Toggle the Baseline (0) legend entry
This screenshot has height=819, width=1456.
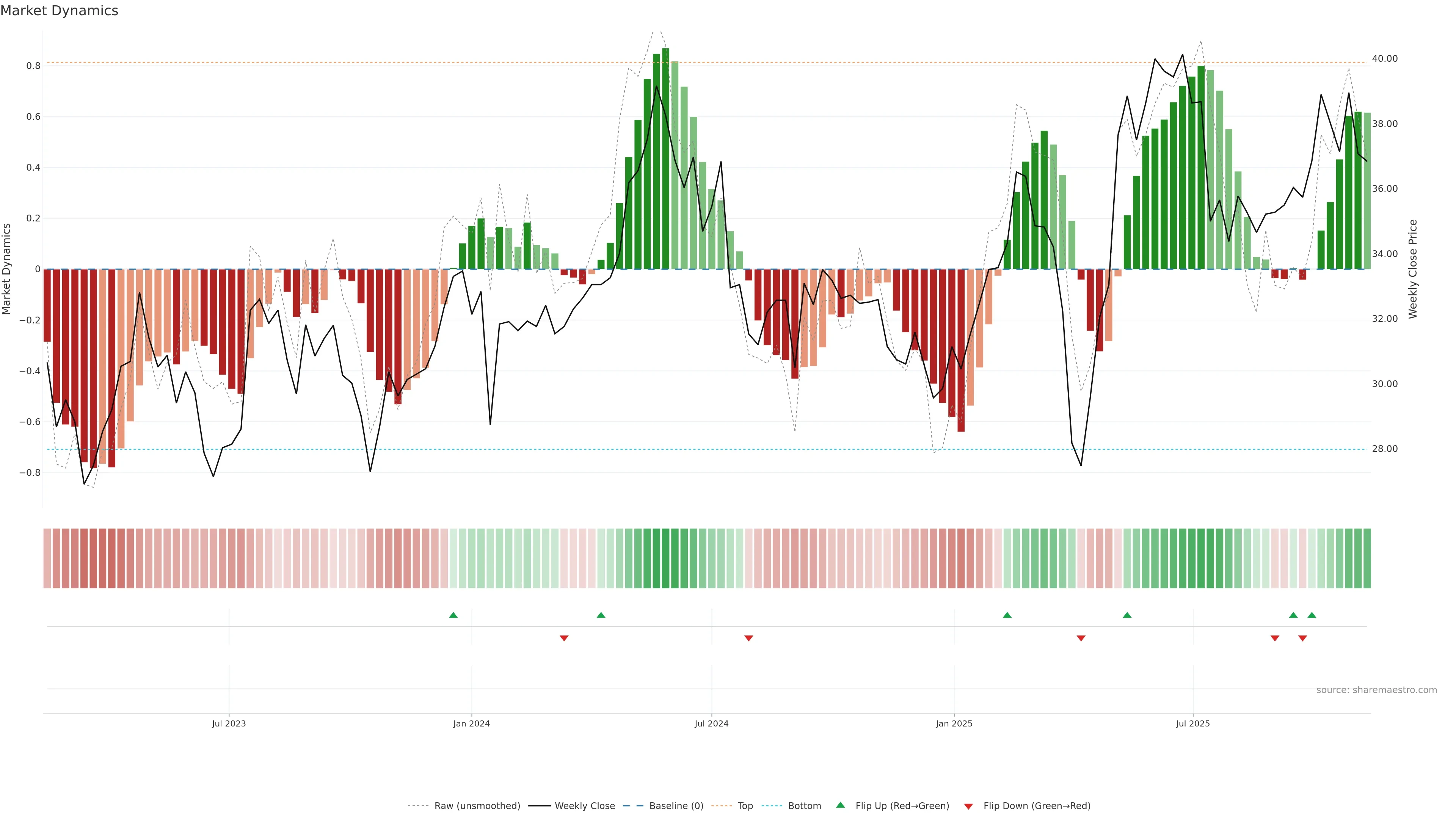676,806
